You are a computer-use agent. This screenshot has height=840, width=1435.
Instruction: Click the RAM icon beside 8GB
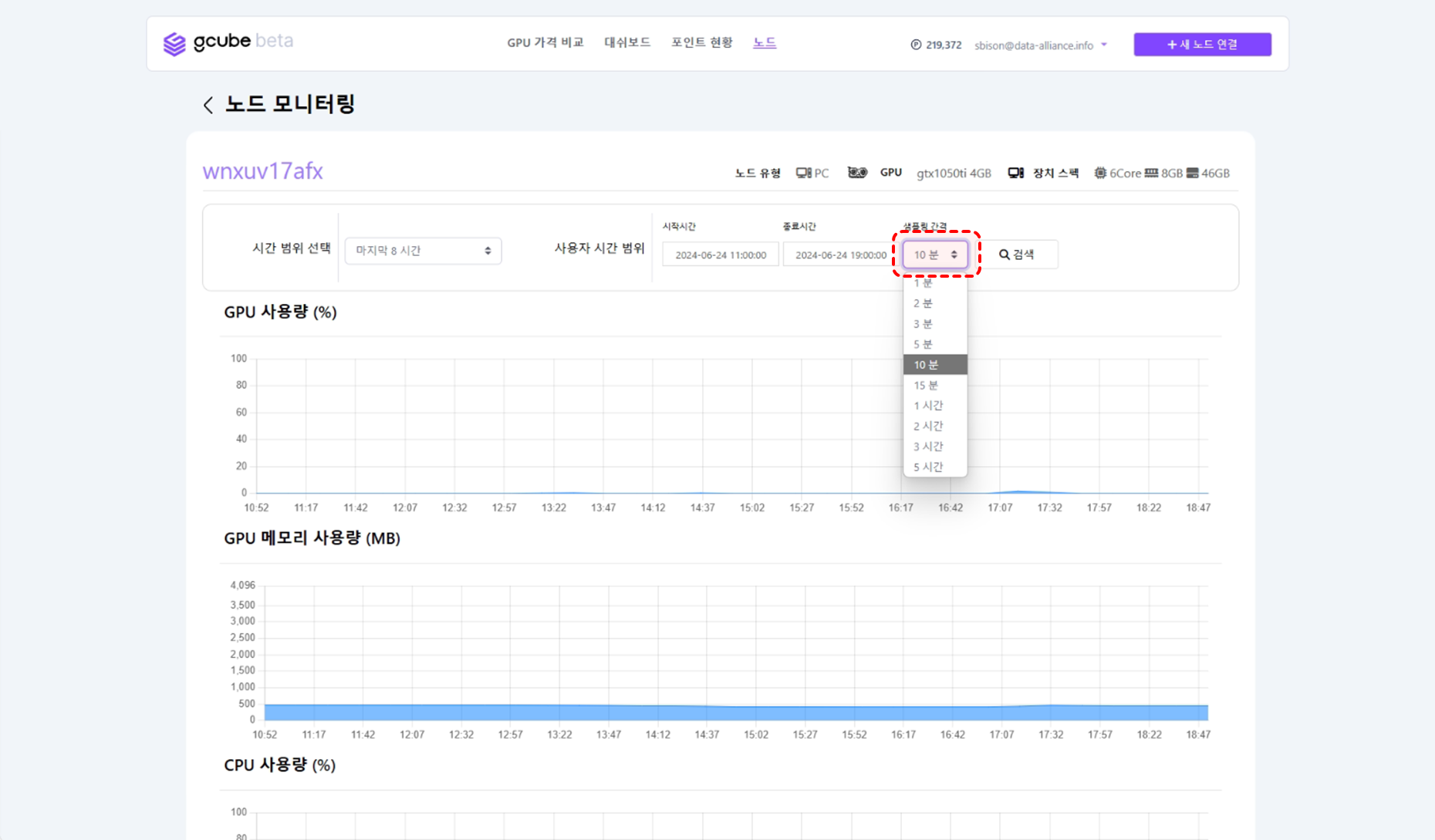click(x=1151, y=173)
